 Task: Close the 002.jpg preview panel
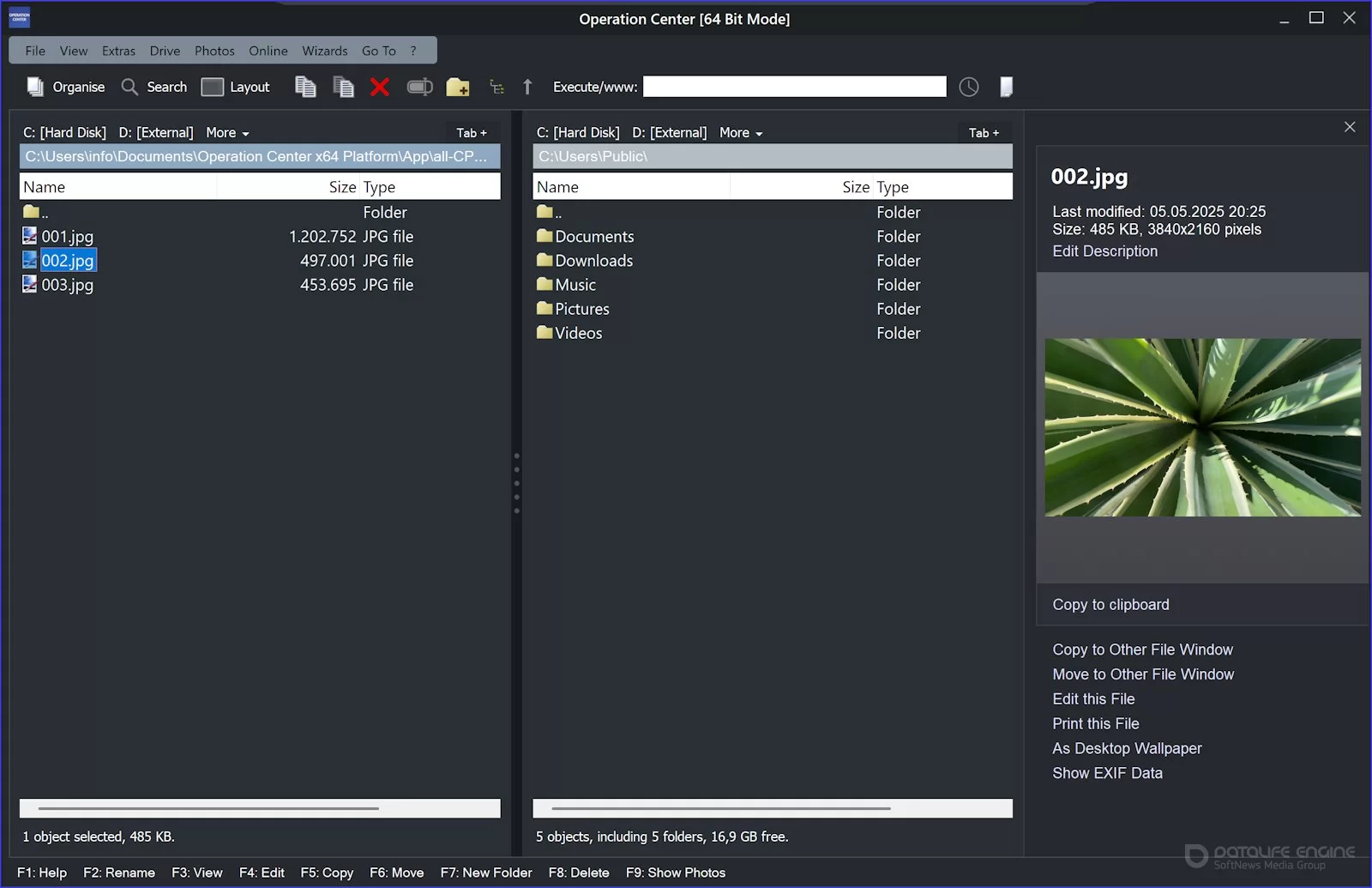click(1350, 127)
